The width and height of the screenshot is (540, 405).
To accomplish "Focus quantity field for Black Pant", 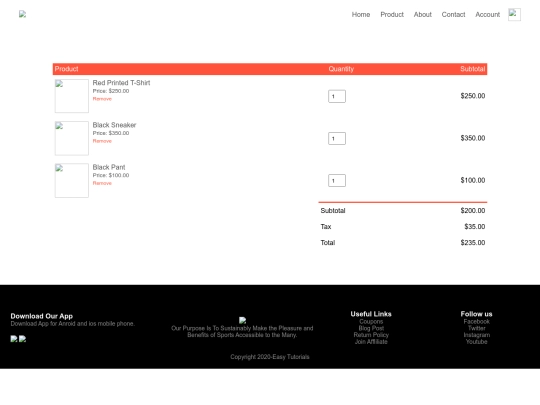I will [x=337, y=180].
